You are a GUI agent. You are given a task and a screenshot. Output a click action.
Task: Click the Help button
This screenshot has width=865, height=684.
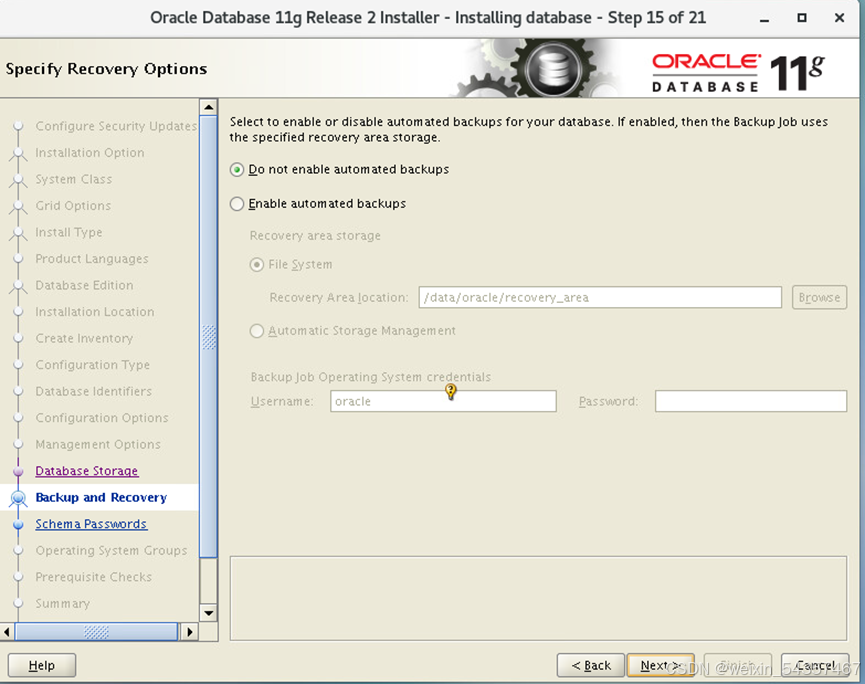pyautogui.click(x=42, y=665)
